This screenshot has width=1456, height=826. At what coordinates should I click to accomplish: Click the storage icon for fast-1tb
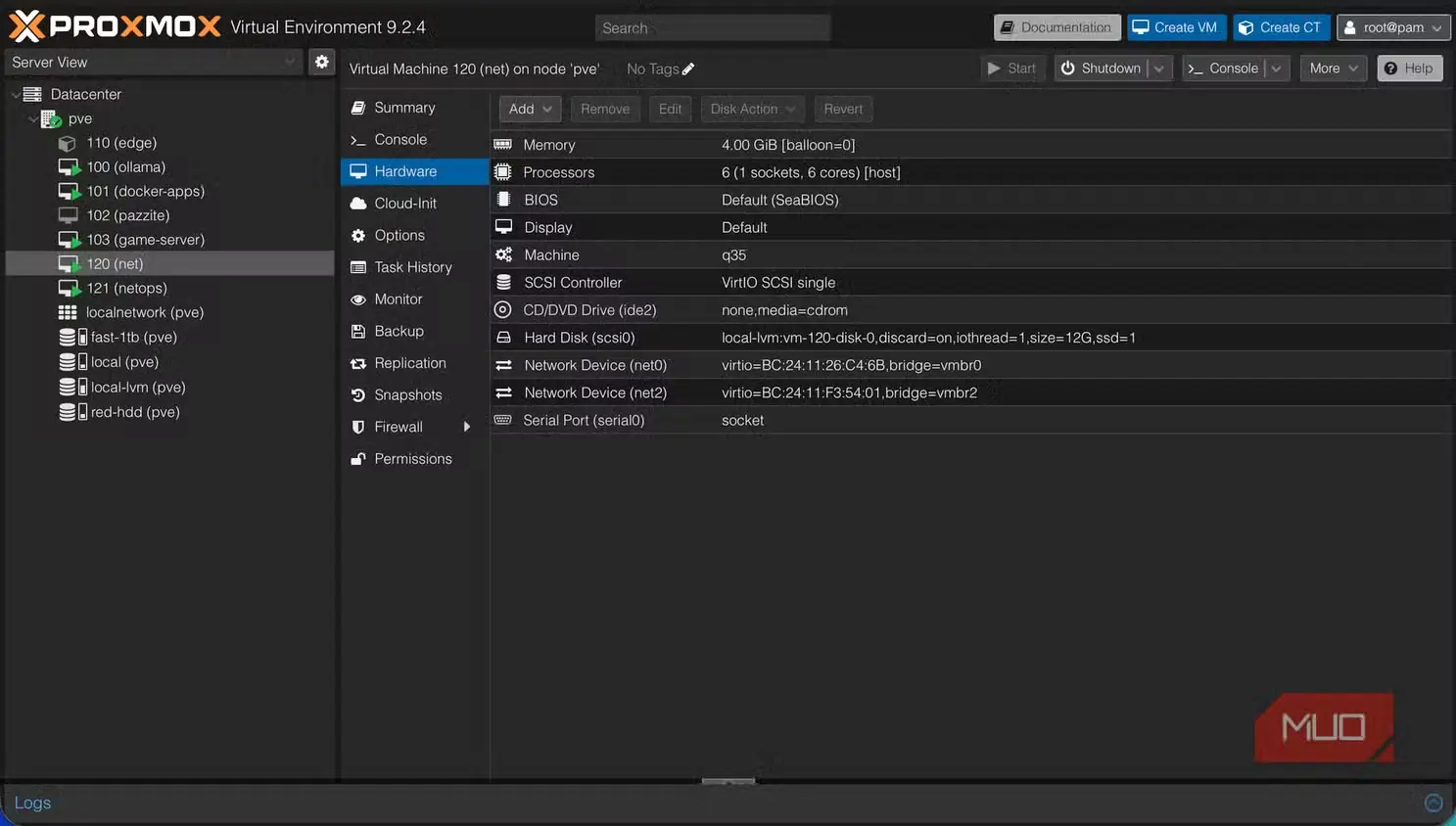[x=73, y=337]
